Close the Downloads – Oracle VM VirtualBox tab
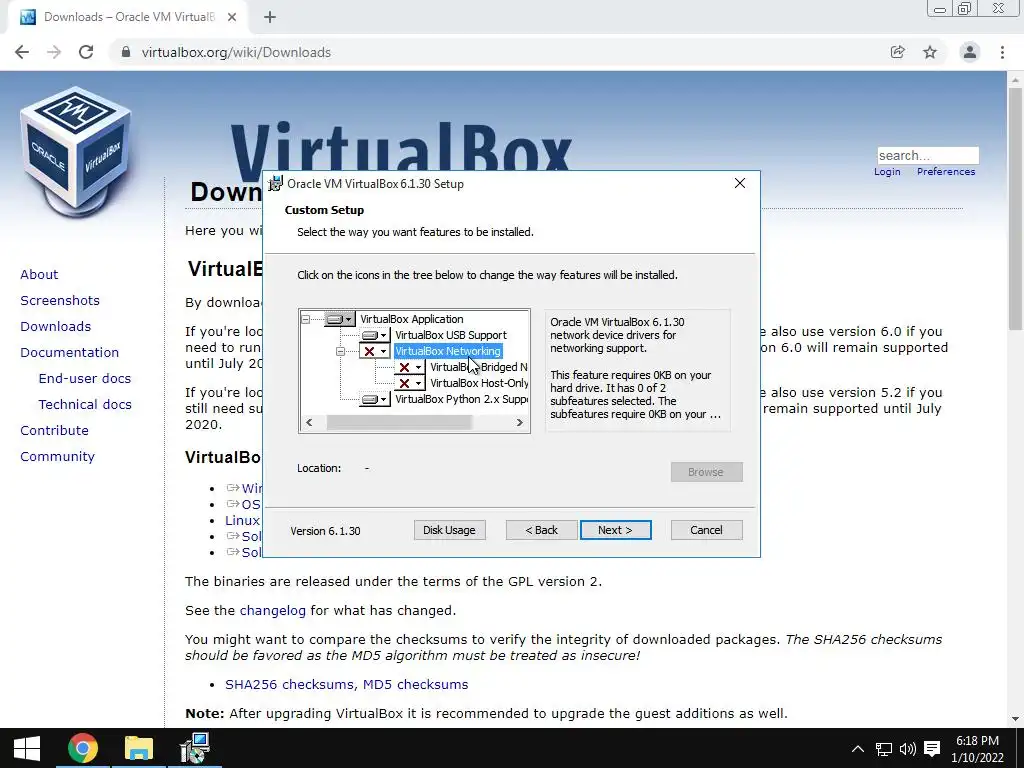Viewport: 1024px width, 768px height. click(x=232, y=17)
